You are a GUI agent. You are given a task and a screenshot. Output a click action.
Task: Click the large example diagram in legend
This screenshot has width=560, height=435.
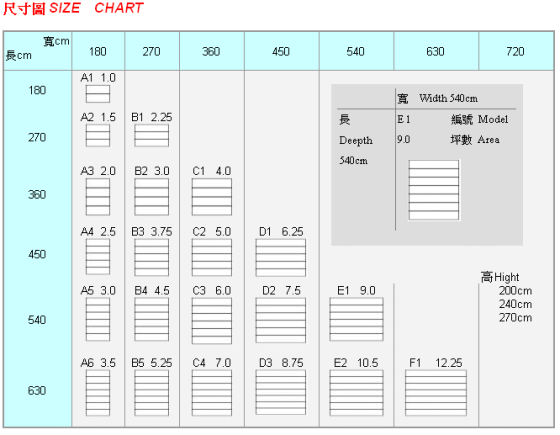pos(434,190)
